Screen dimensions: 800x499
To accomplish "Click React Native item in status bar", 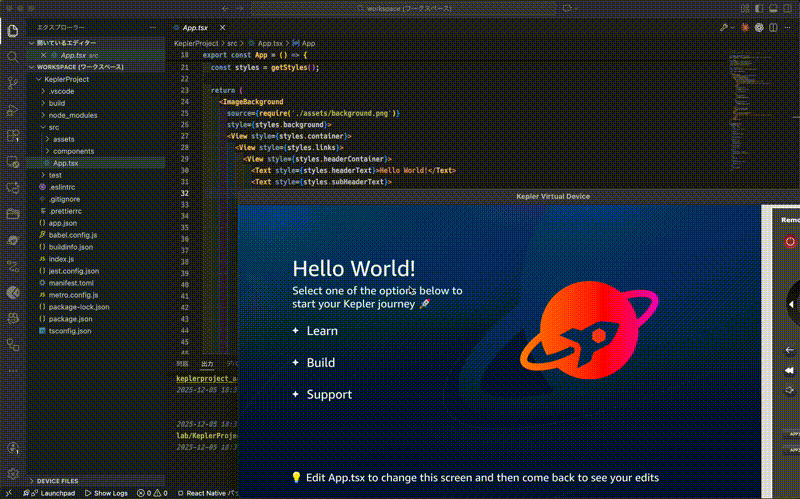I will click(x=207, y=493).
